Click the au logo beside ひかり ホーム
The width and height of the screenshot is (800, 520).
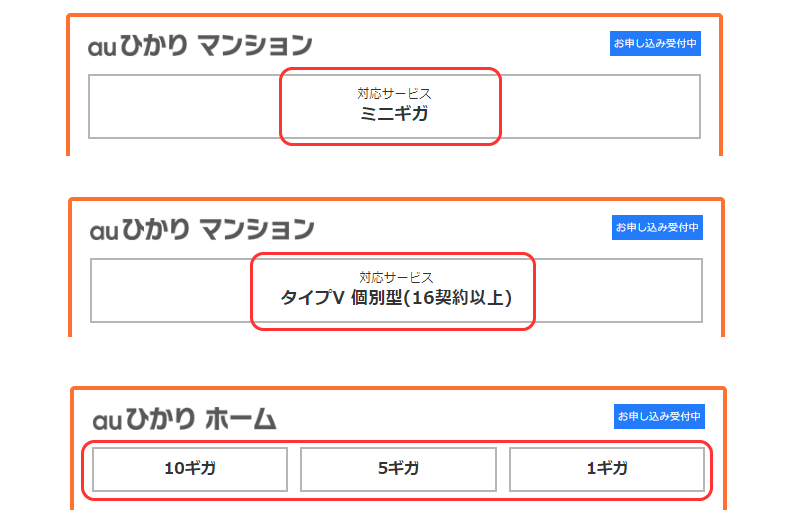[107, 422]
